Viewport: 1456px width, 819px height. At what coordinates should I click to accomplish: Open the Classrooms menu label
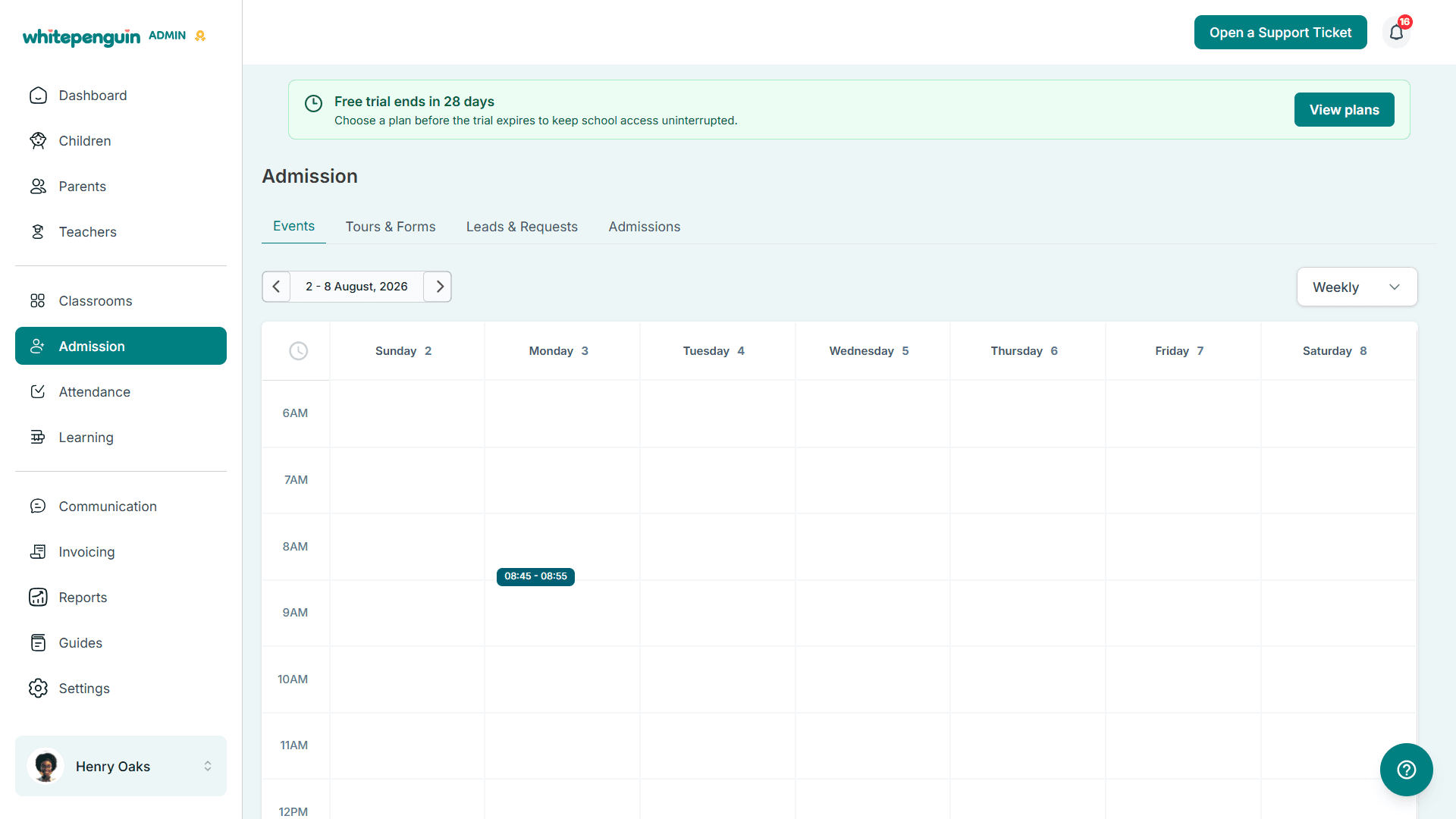[96, 301]
